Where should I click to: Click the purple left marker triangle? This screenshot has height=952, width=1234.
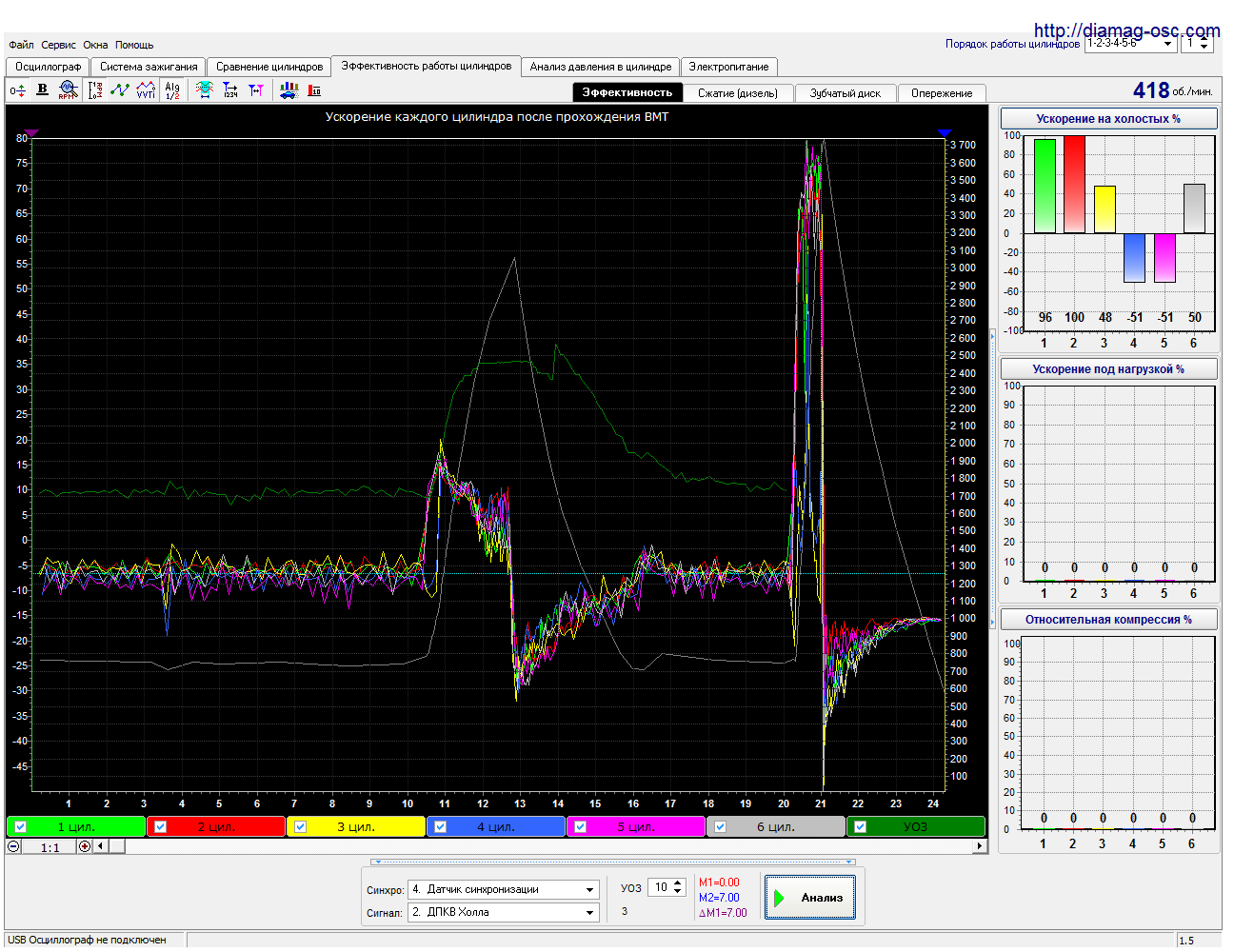pos(31,133)
